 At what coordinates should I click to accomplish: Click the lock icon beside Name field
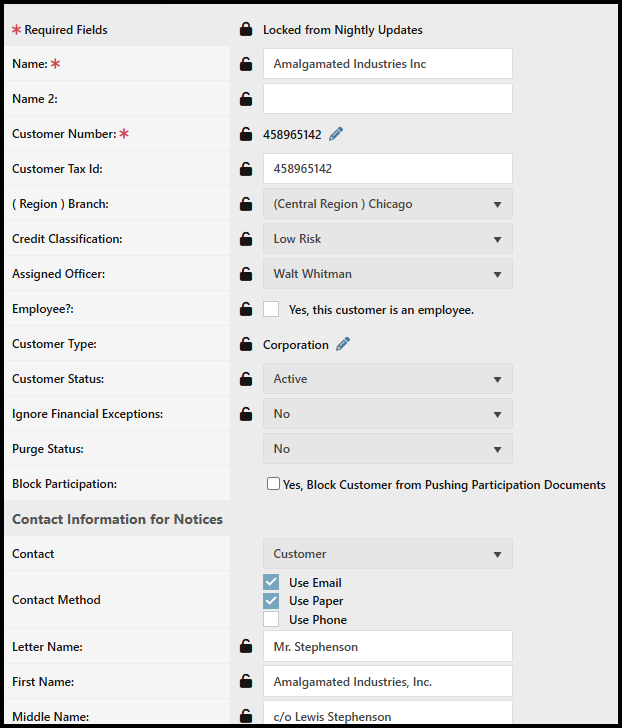[x=245, y=64]
